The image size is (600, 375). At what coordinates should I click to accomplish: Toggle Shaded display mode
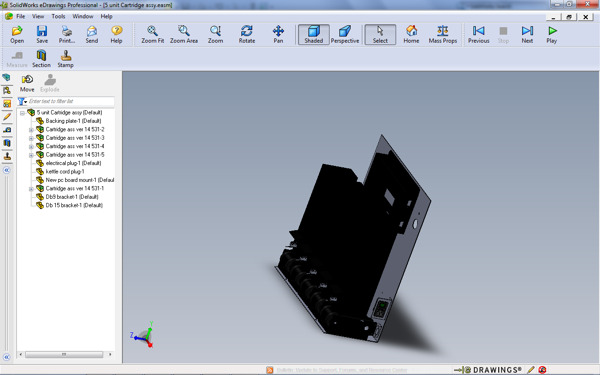pyautogui.click(x=314, y=34)
